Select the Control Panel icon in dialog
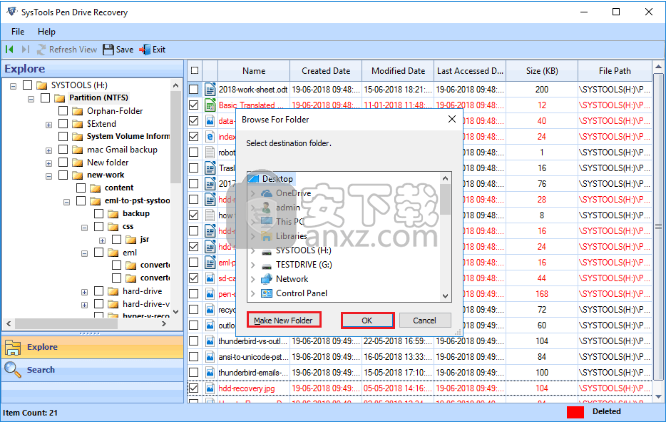This screenshot has width=669, height=422. (267, 294)
